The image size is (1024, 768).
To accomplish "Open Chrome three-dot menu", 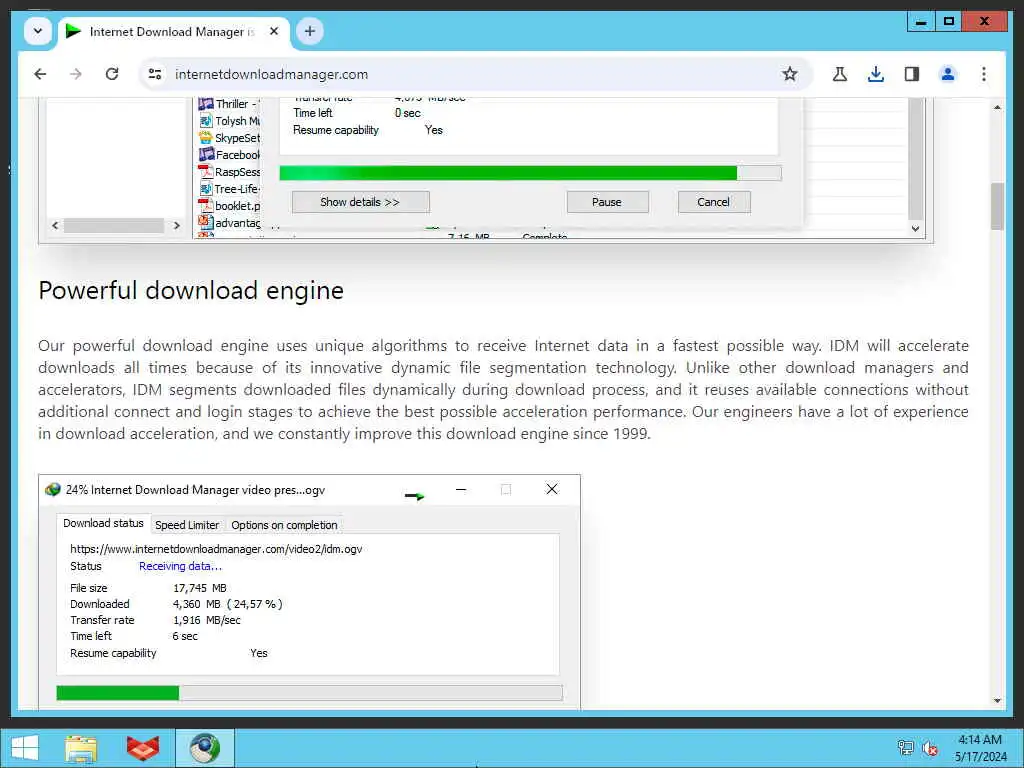I will (984, 74).
